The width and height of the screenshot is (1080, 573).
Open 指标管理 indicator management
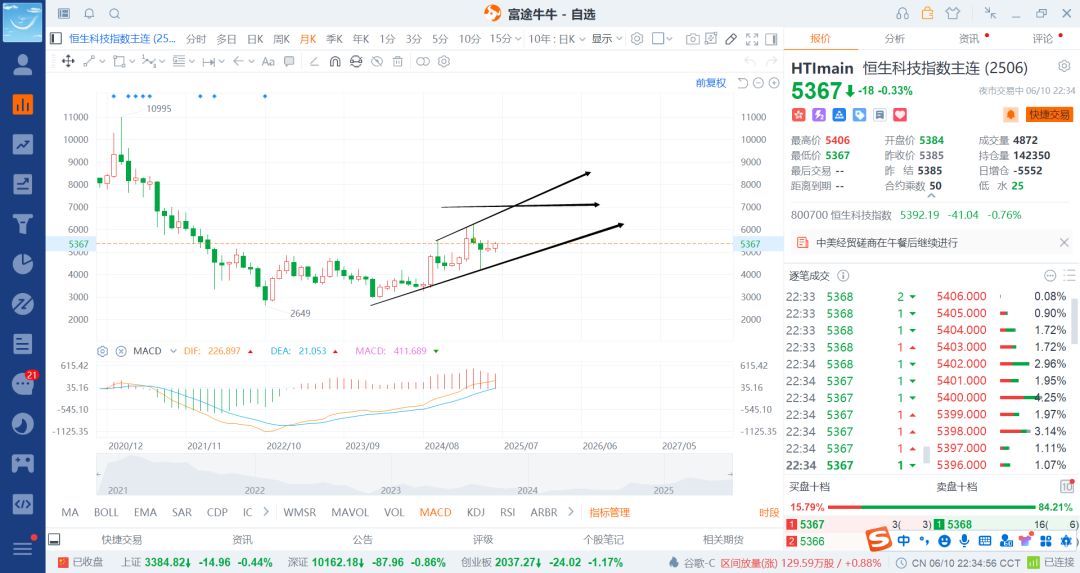point(609,512)
